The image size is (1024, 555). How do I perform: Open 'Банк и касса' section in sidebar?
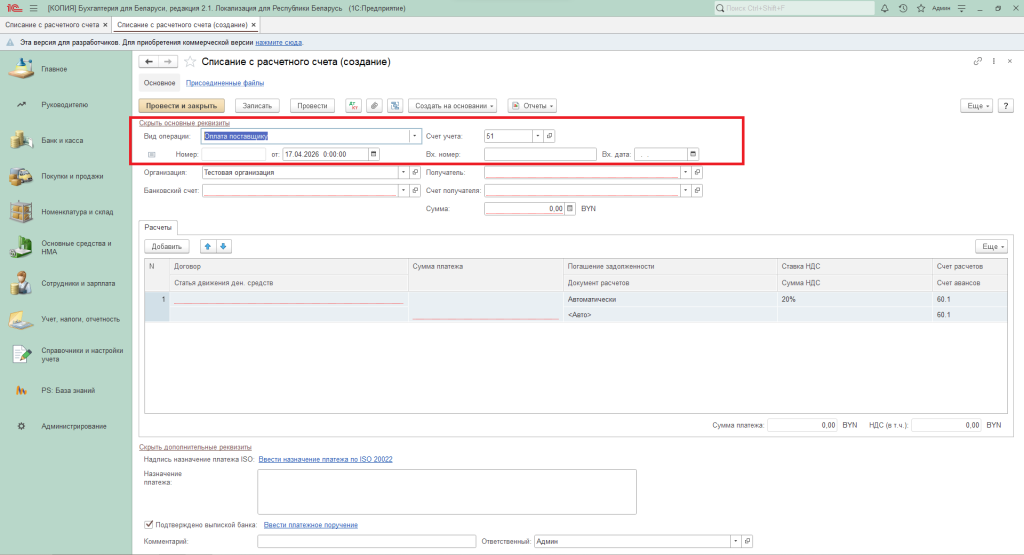pos(62,140)
